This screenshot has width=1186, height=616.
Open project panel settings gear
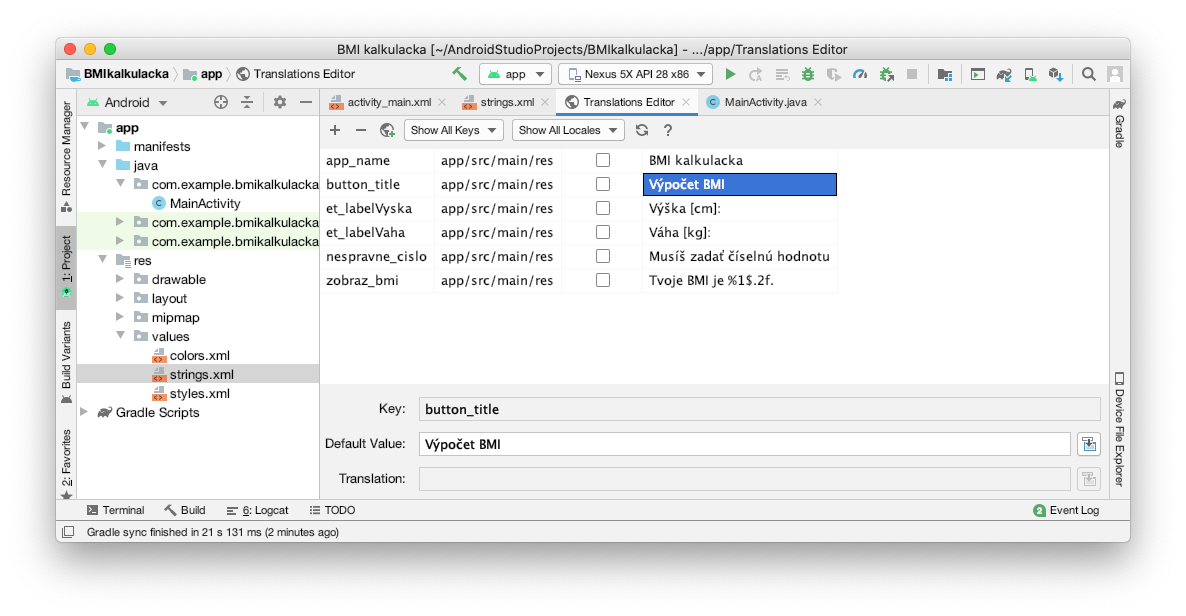pyautogui.click(x=280, y=102)
